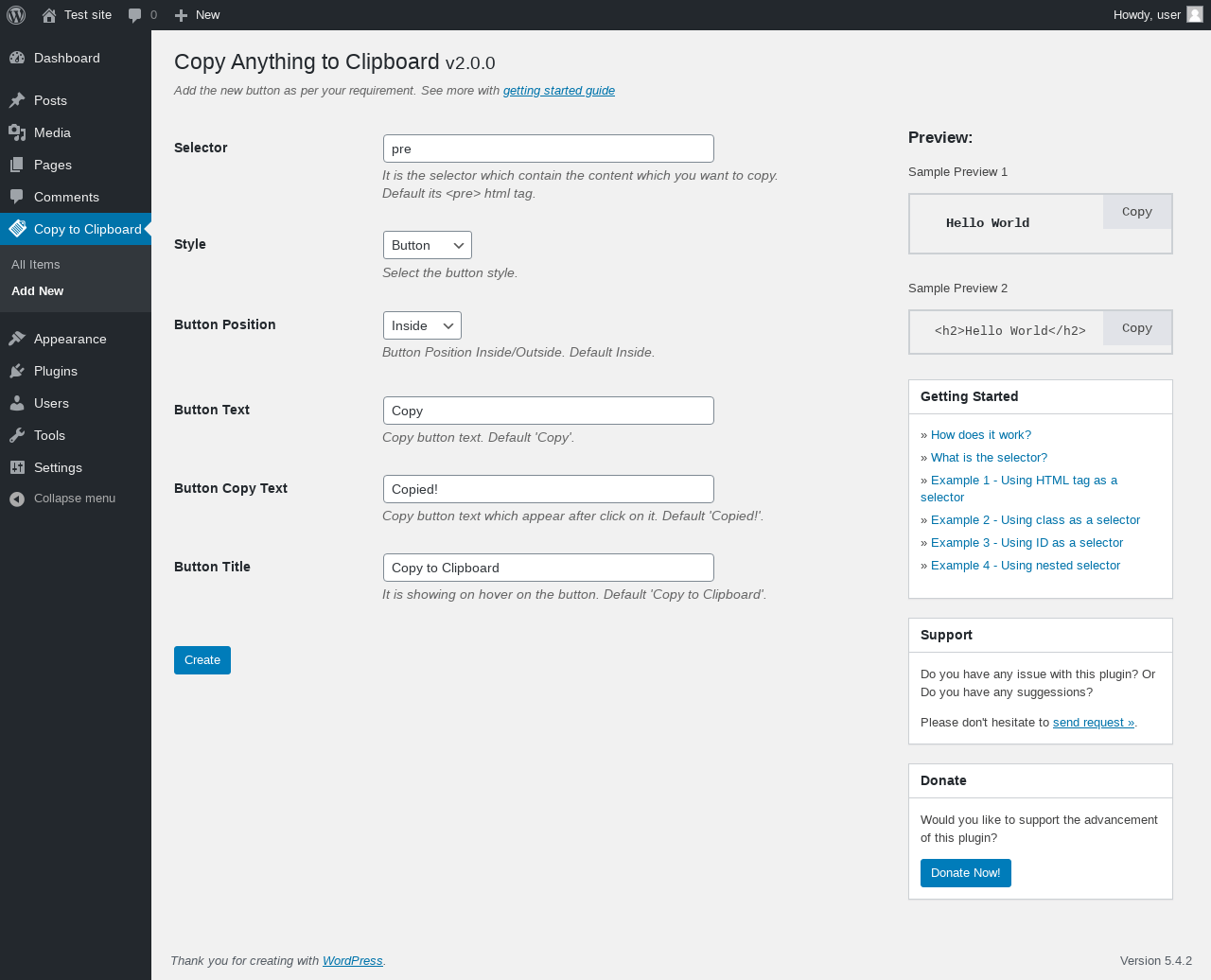Open Example 1 Using HTML tag link
The height and width of the screenshot is (980, 1211).
[x=1019, y=489]
